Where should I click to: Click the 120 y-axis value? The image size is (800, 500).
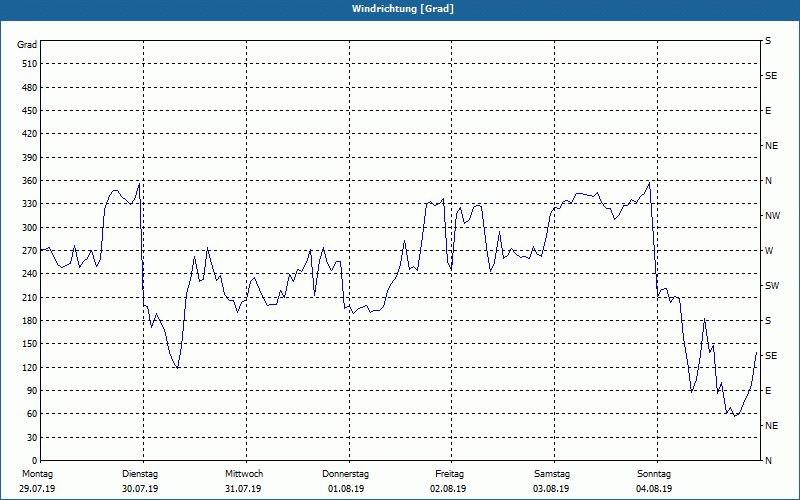(30, 368)
